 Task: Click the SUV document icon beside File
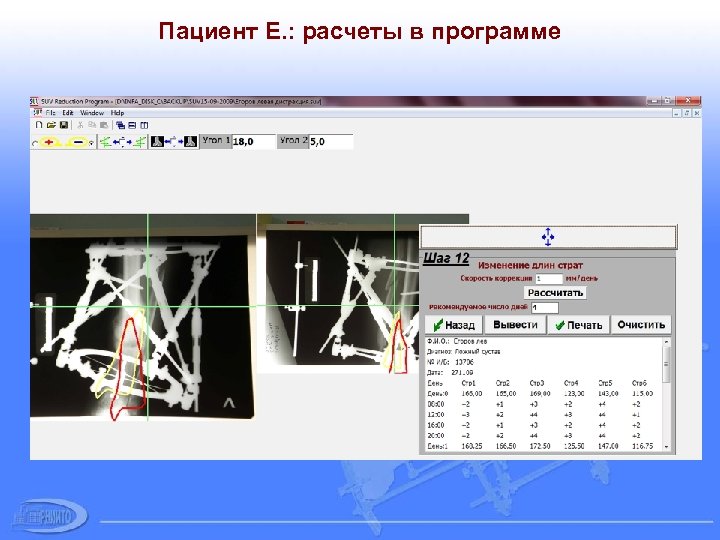[38, 112]
